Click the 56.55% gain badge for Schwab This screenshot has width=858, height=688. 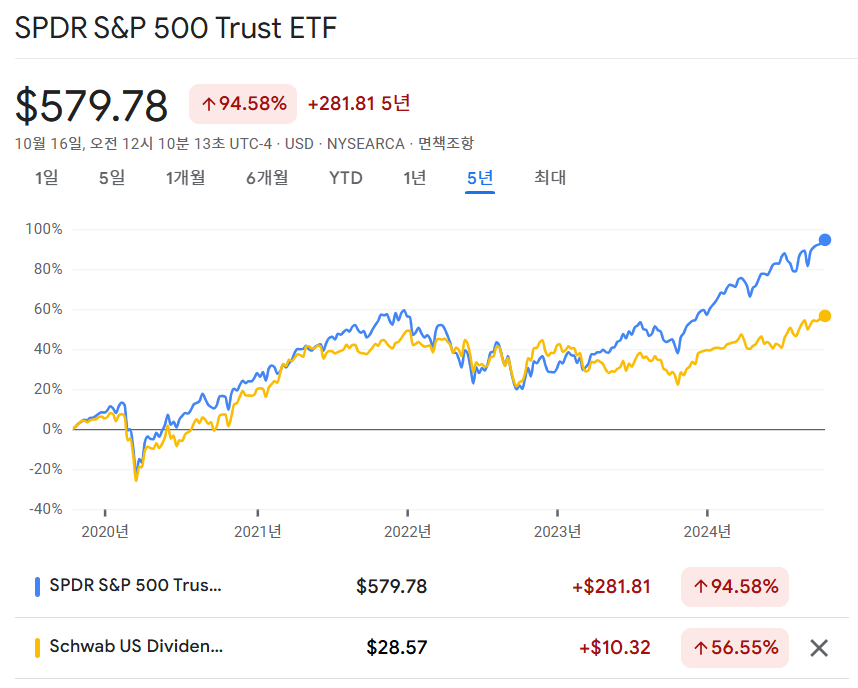coord(734,648)
